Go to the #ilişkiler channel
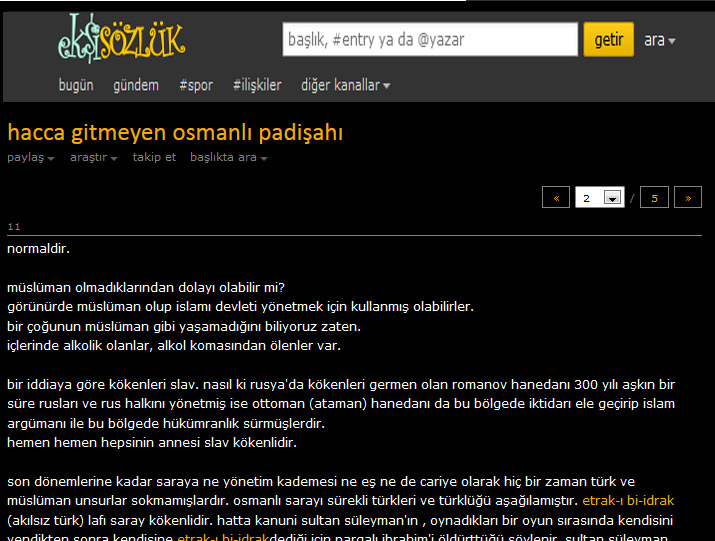 257,85
